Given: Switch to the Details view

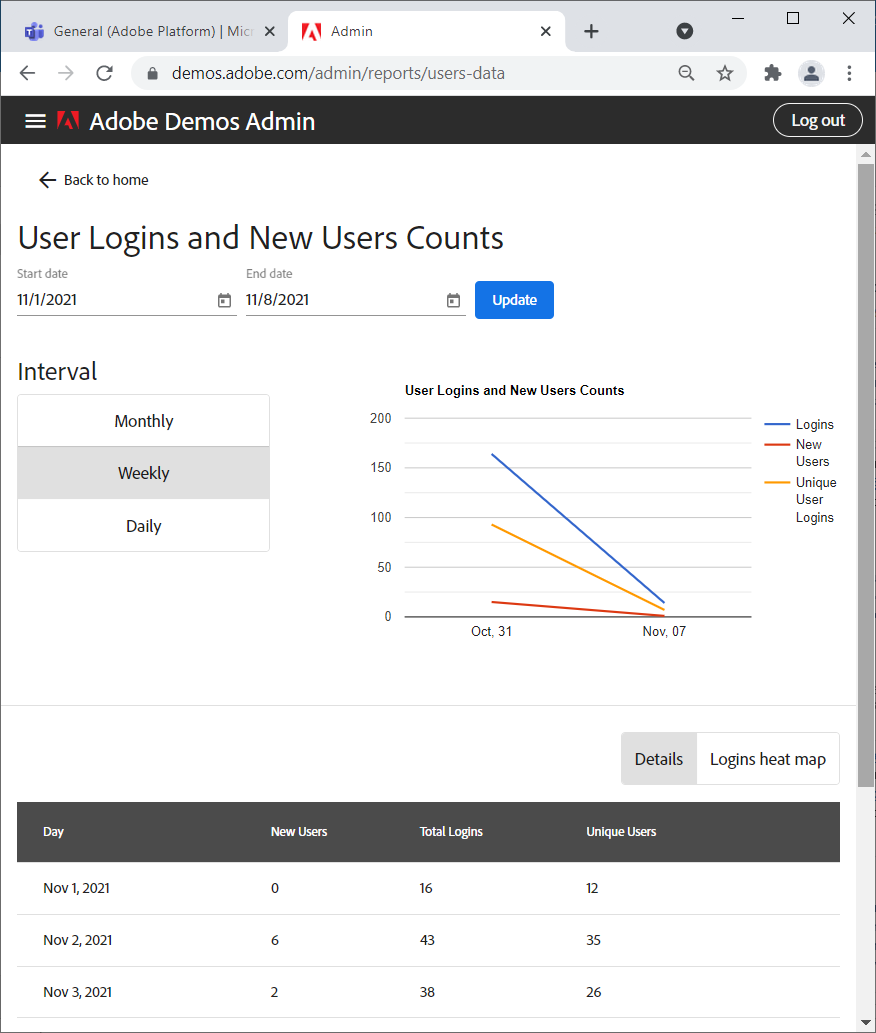Looking at the screenshot, I should (x=659, y=759).
